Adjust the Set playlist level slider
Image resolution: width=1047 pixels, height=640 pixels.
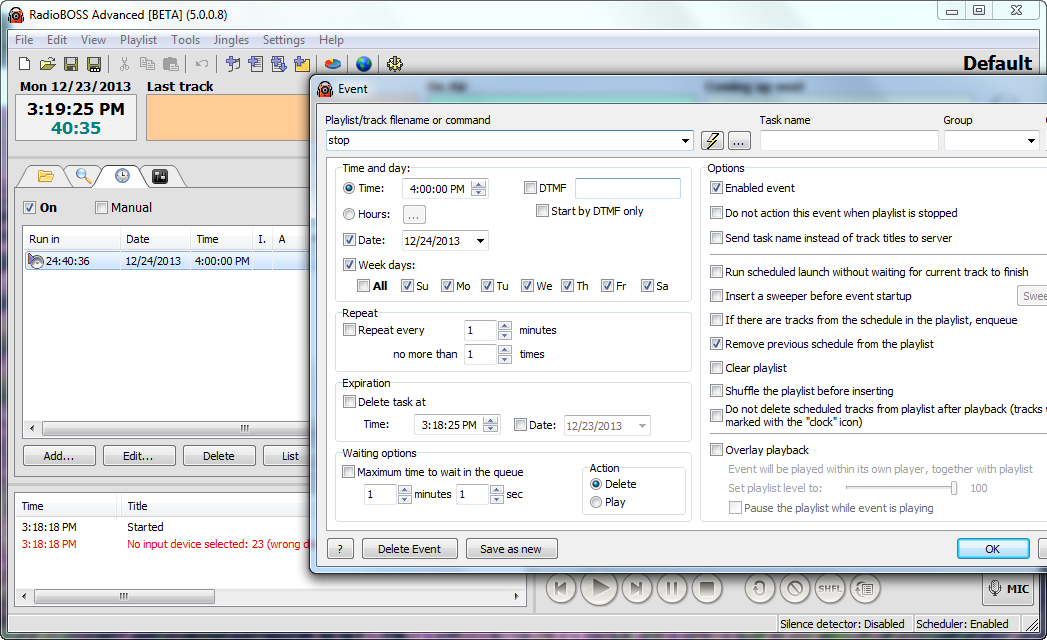[954, 488]
